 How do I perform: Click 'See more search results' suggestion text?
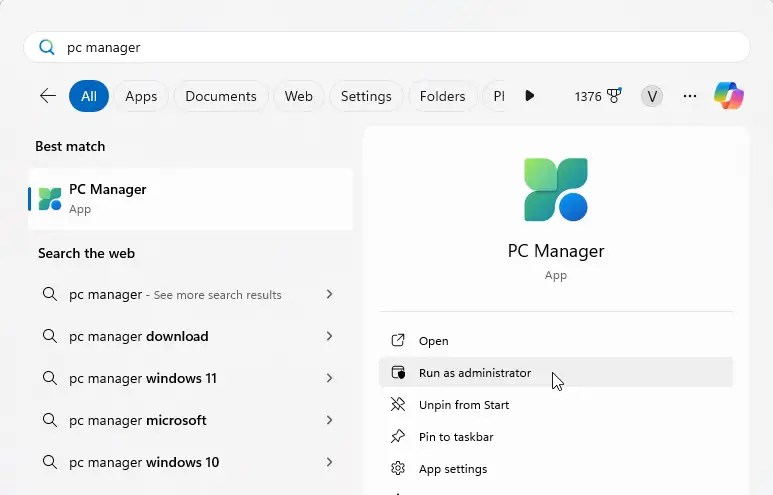point(217,295)
